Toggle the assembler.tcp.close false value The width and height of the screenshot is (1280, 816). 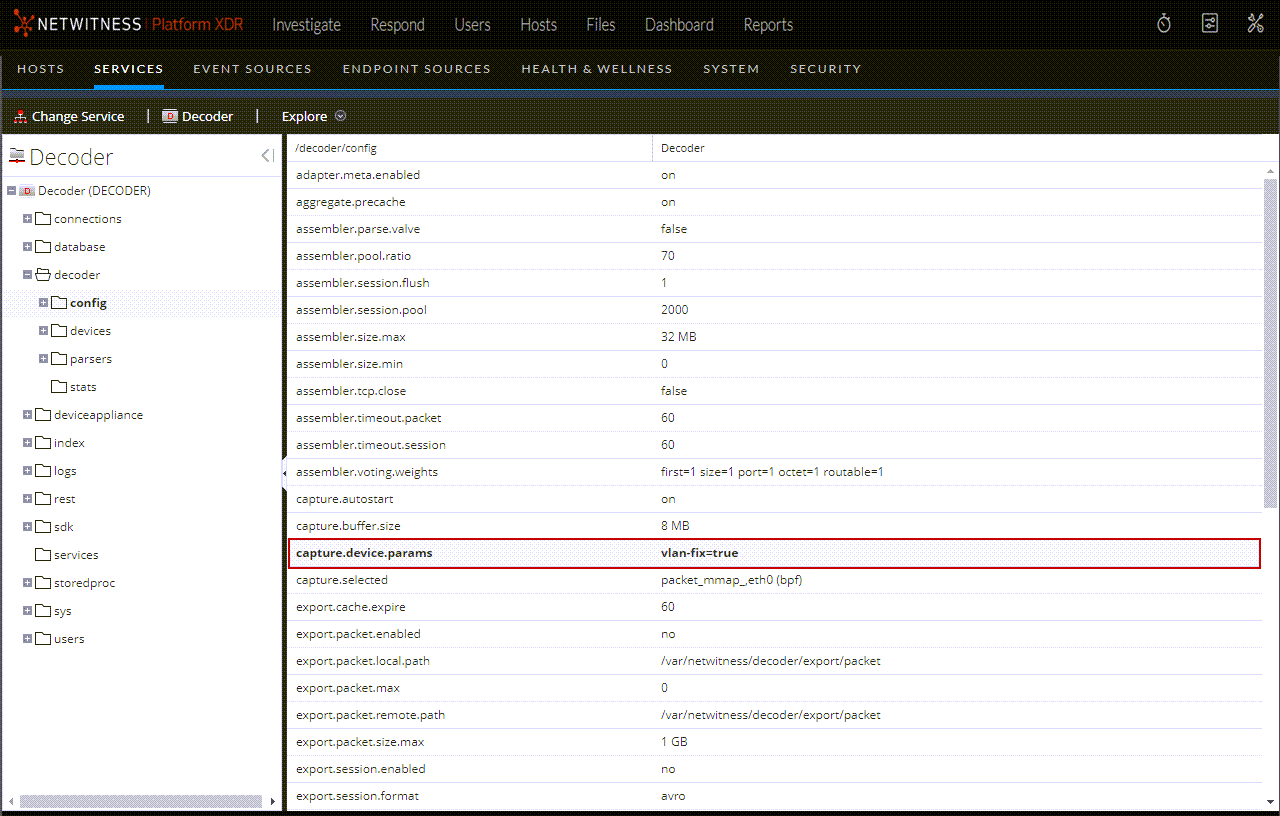pos(673,390)
